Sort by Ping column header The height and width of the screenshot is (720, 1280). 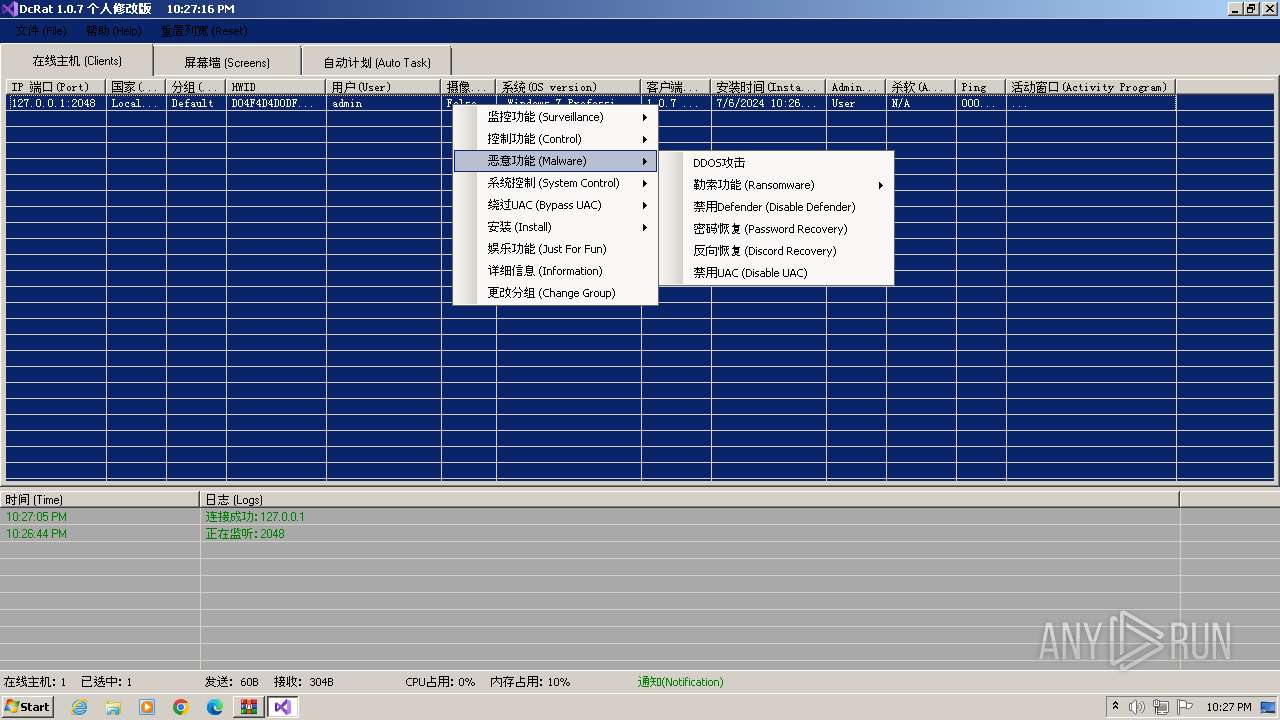[981, 87]
